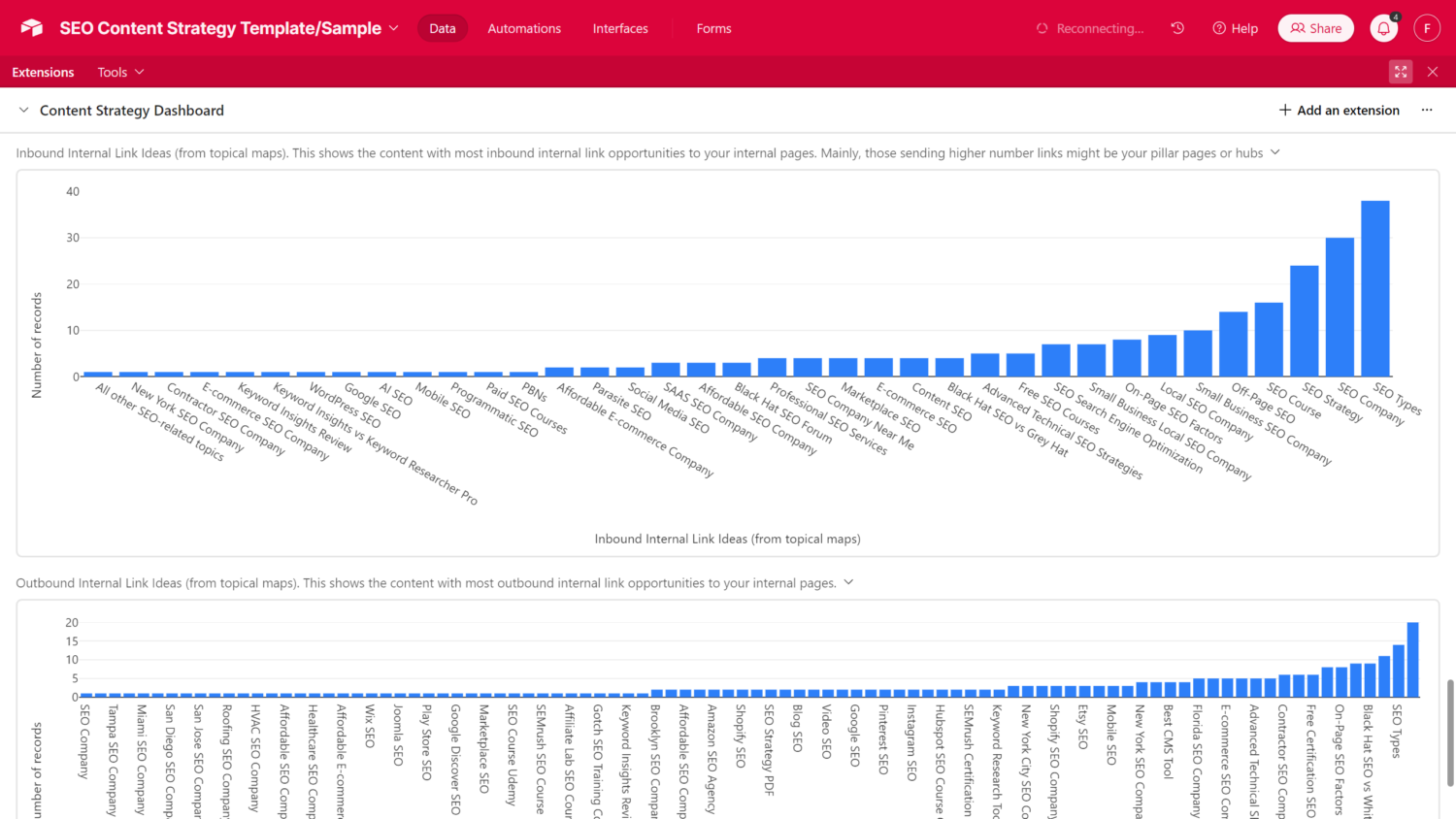The image size is (1456, 819).
Task: Close the extensions panel
Action: 1433,72
